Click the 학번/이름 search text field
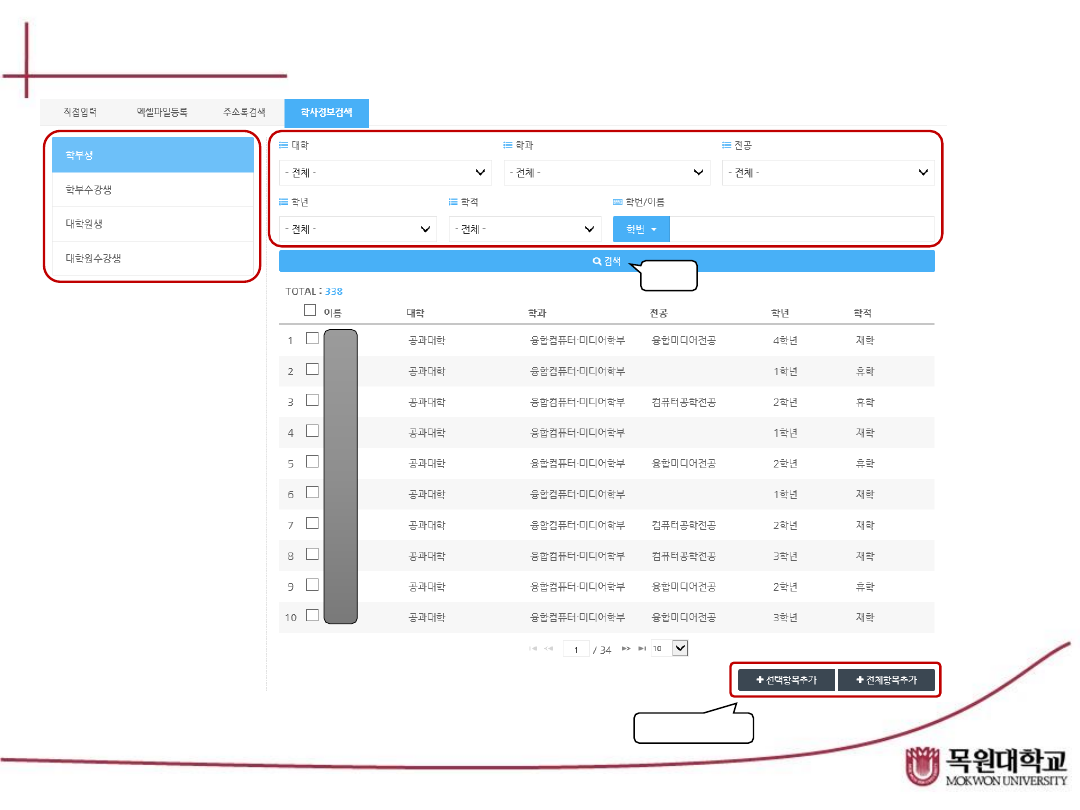Image resolution: width=1080 pixels, height=810 pixels. [801, 229]
